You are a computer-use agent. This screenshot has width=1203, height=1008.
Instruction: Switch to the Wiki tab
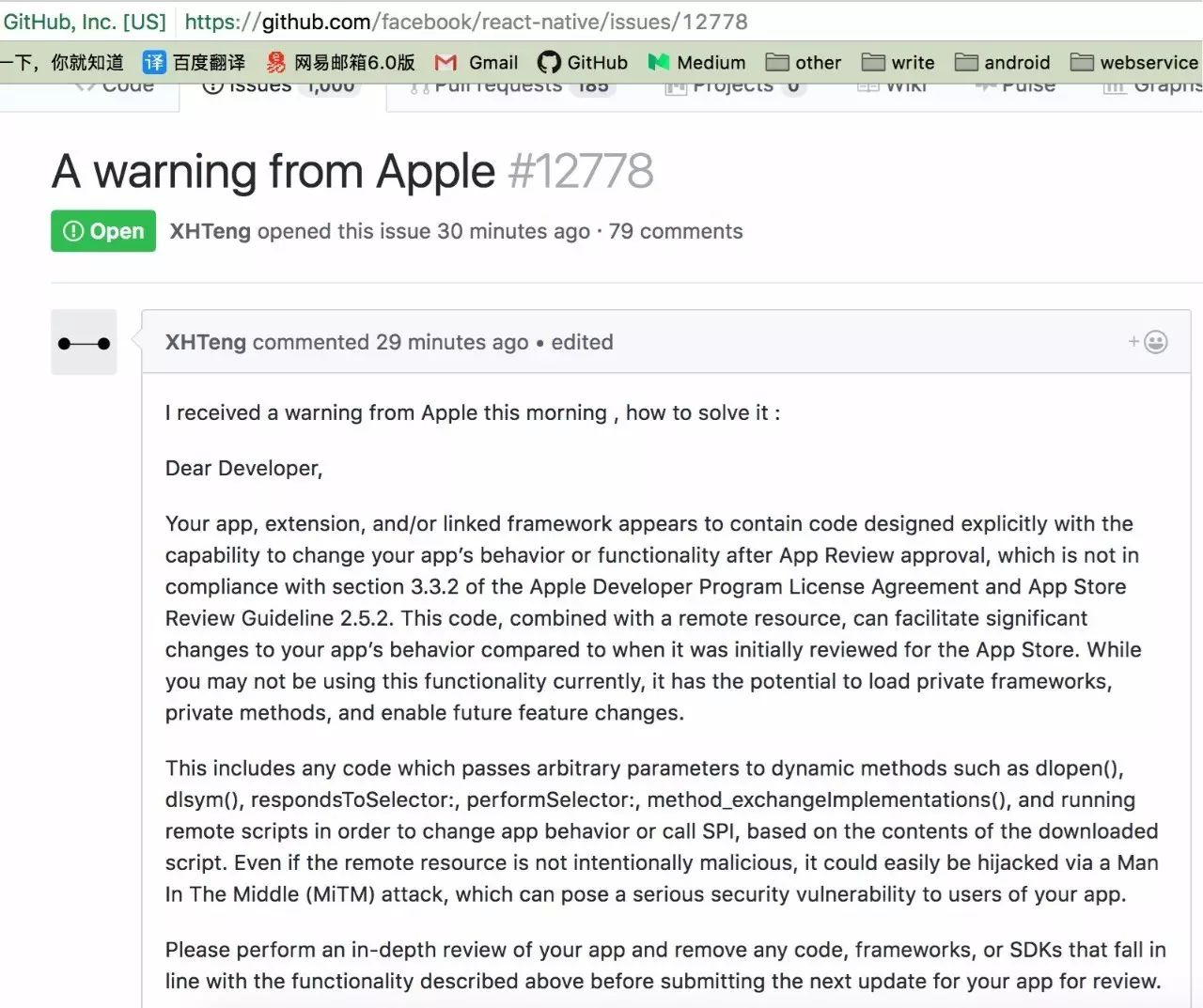pyautogui.click(x=893, y=86)
